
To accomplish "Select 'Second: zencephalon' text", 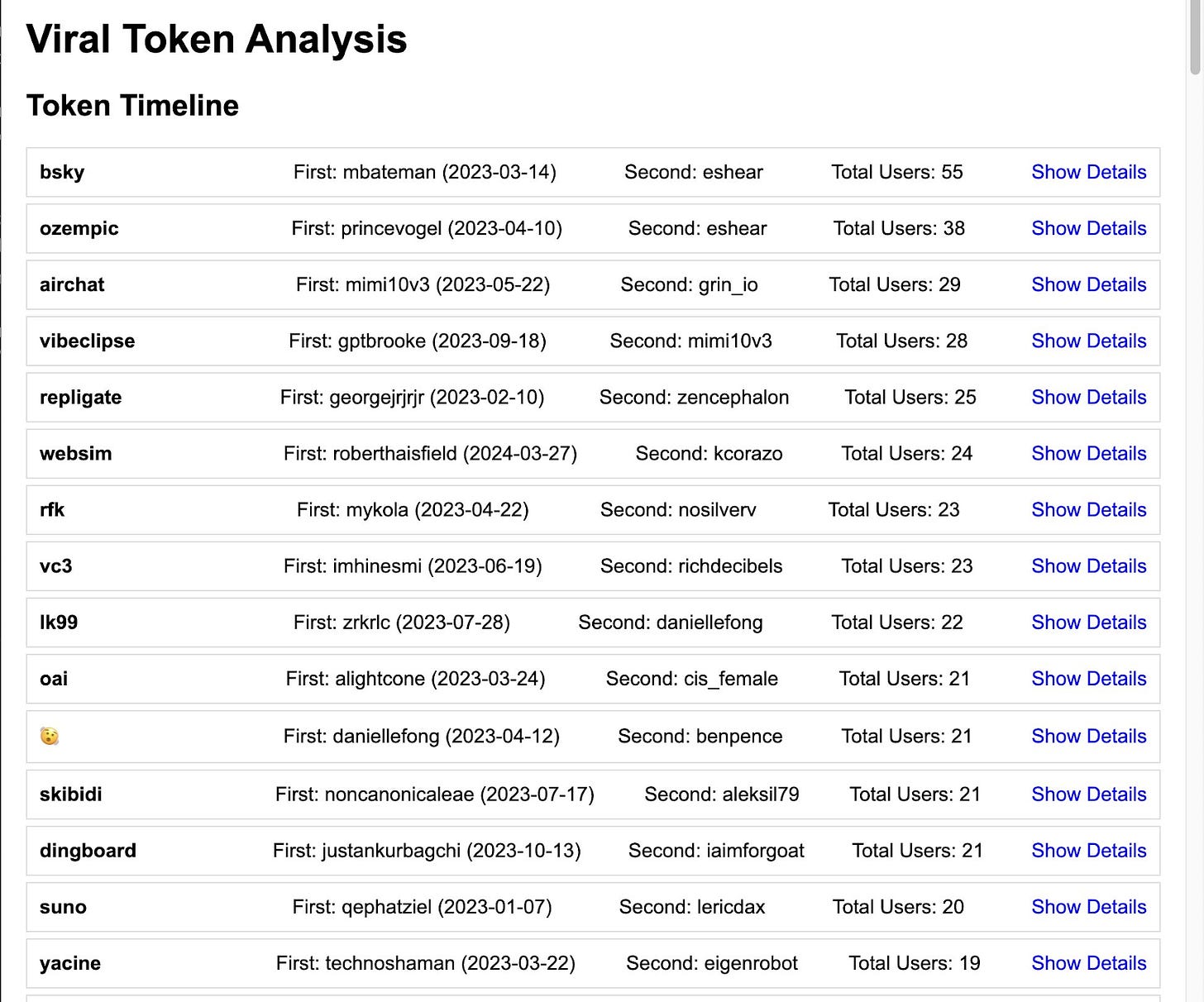I will click(x=695, y=397).
